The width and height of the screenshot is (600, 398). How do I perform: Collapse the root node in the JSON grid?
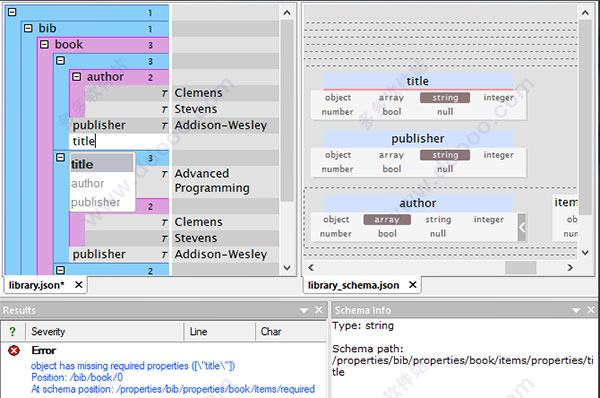coord(12,12)
